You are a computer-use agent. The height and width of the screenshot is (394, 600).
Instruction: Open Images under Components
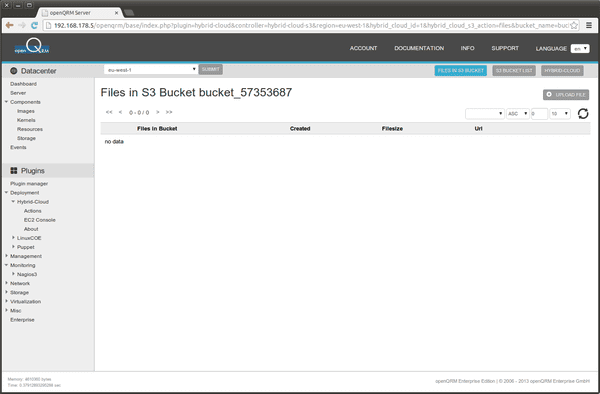[26, 111]
